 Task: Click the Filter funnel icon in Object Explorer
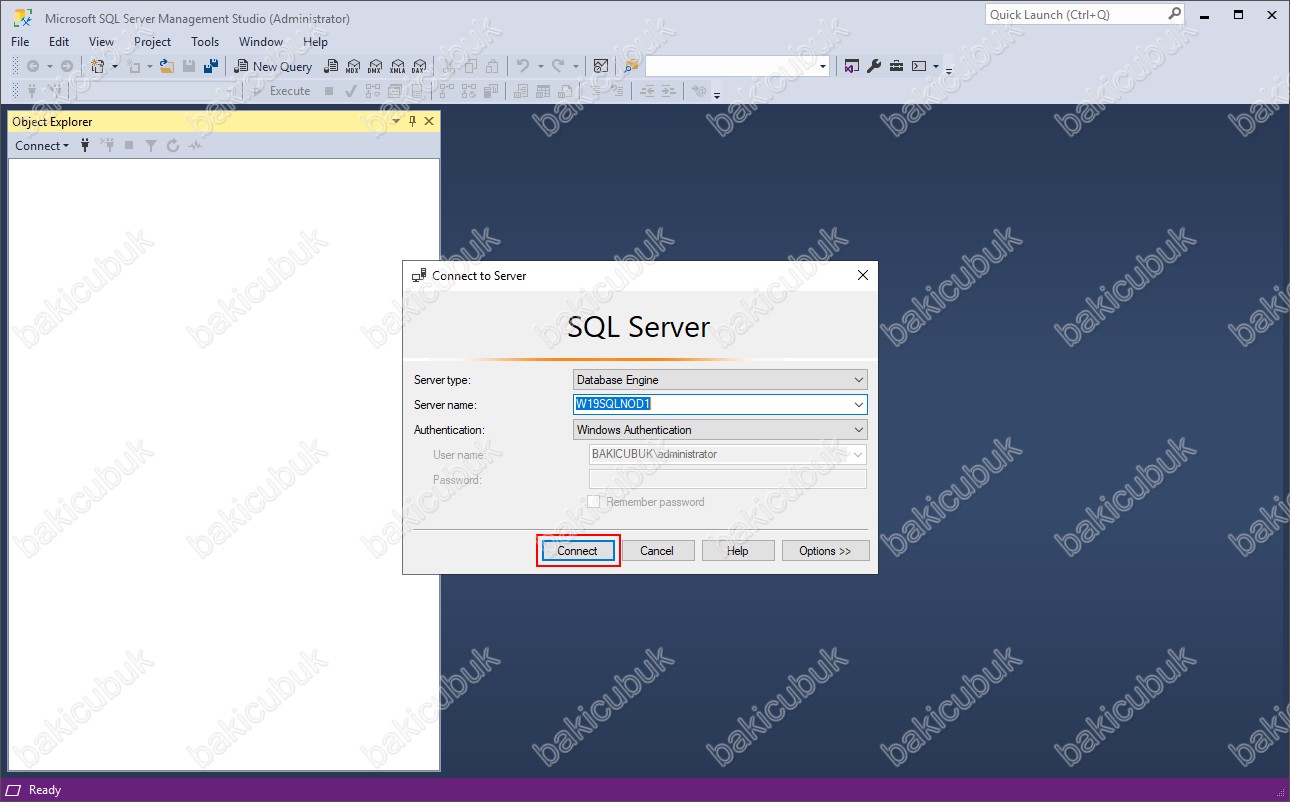click(x=151, y=146)
